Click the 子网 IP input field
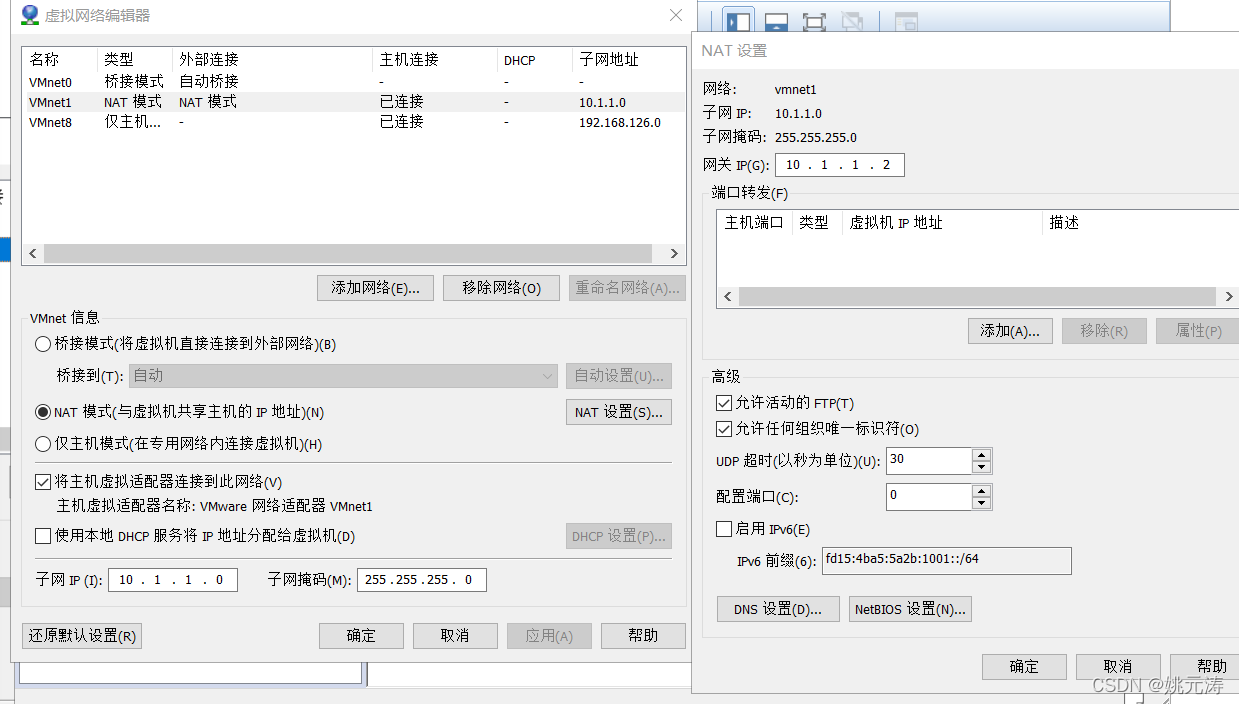Screen dimensions: 1239x704 173,580
